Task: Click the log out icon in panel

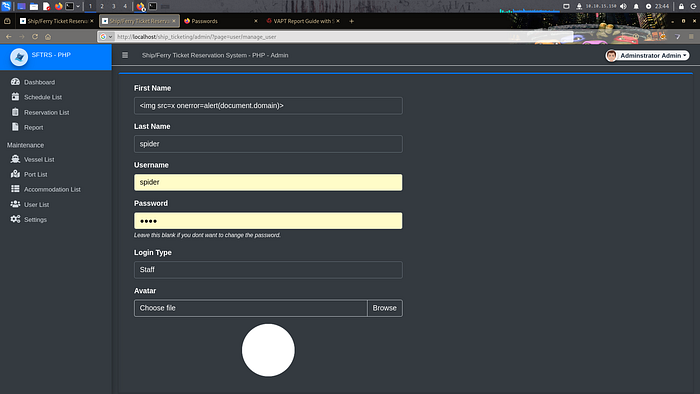Action: (x=694, y=6)
